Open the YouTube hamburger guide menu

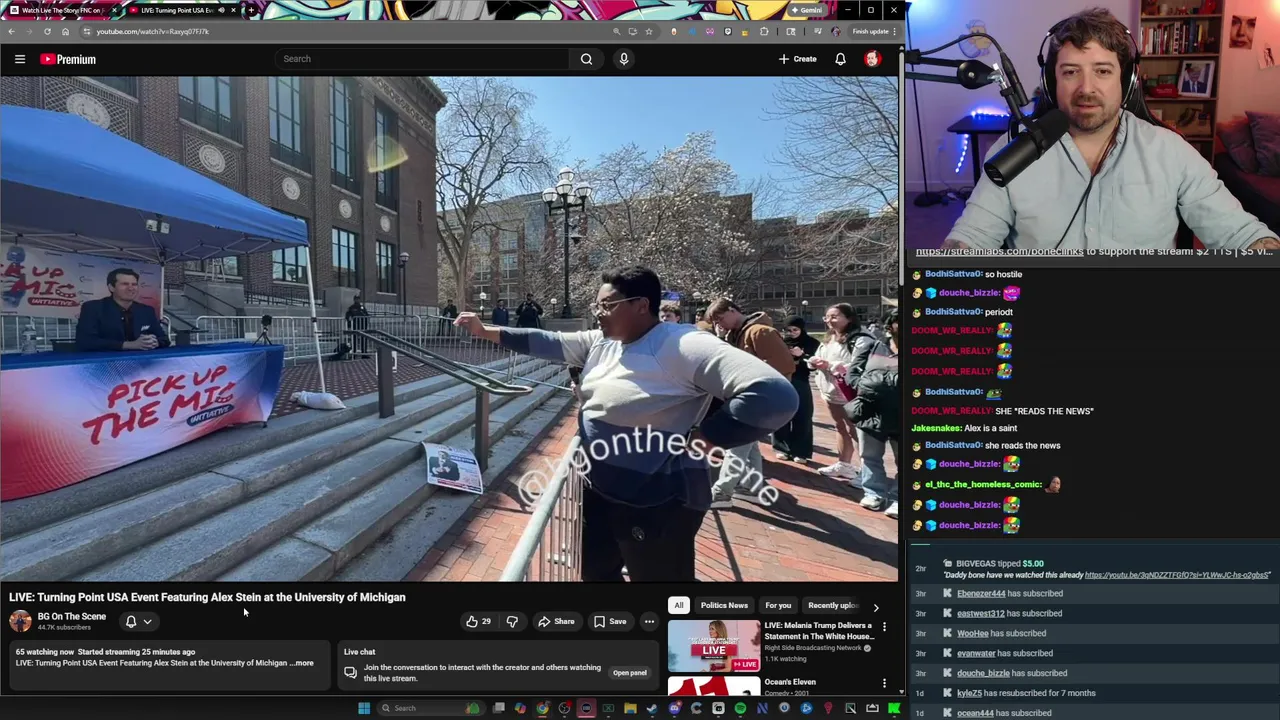coord(19,59)
